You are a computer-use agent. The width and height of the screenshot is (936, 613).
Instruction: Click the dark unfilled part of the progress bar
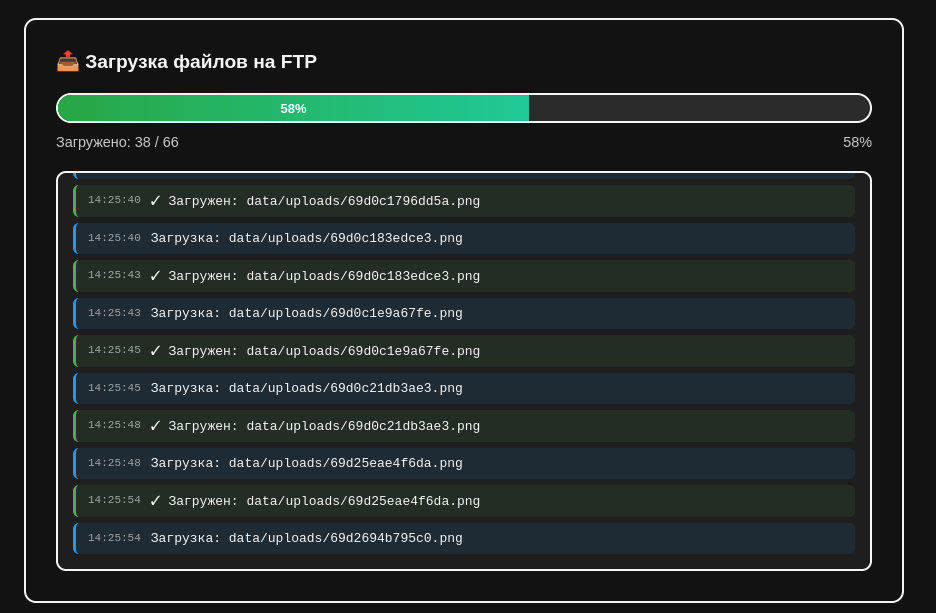coord(698,108)
